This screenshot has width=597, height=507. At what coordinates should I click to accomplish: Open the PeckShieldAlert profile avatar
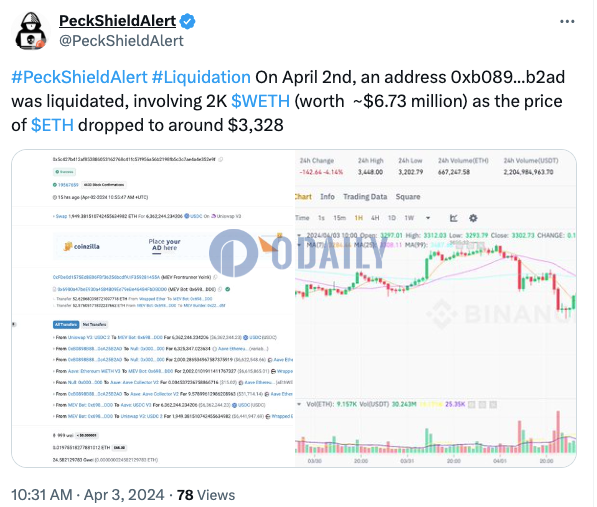[x=31, y=31]
